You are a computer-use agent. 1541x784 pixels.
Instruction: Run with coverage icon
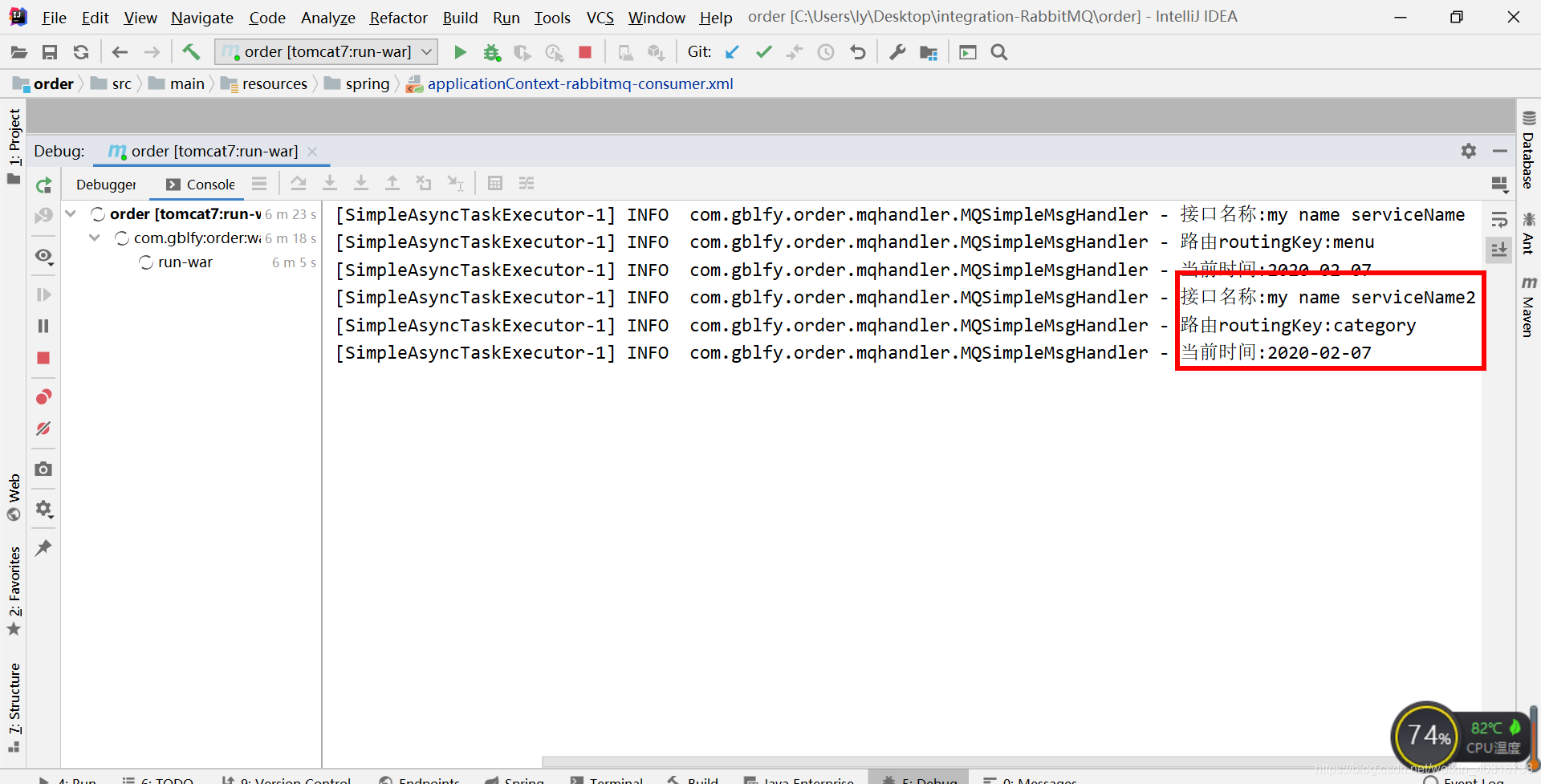tap(522, 52)
